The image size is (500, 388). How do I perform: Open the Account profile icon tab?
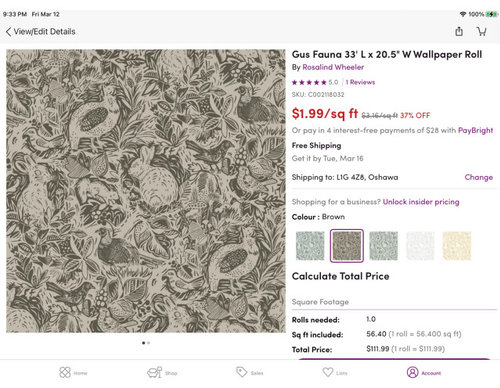(x=424, y=372)
